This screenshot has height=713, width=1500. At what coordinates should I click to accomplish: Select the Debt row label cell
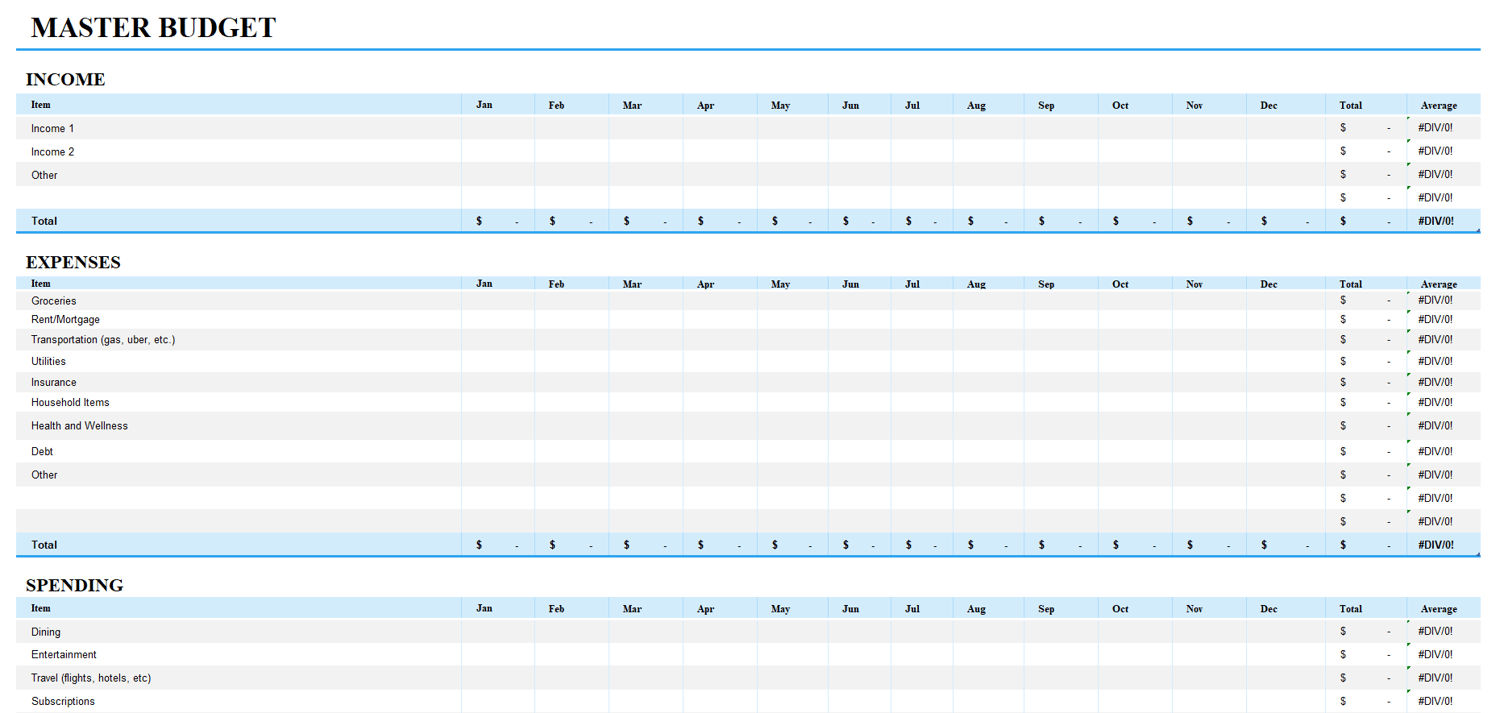(x=238, y=452)
